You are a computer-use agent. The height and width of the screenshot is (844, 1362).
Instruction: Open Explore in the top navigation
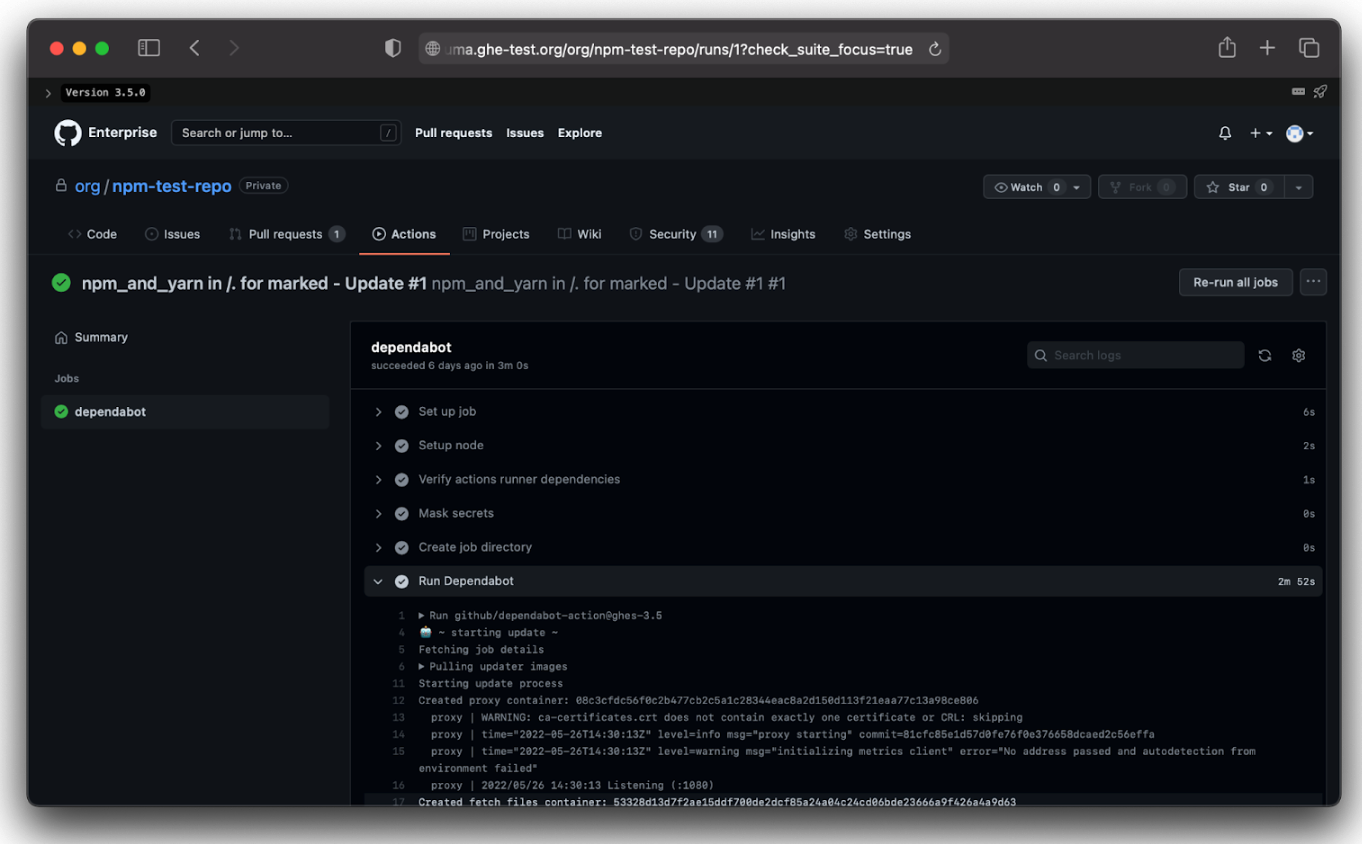tap(580, 133)
